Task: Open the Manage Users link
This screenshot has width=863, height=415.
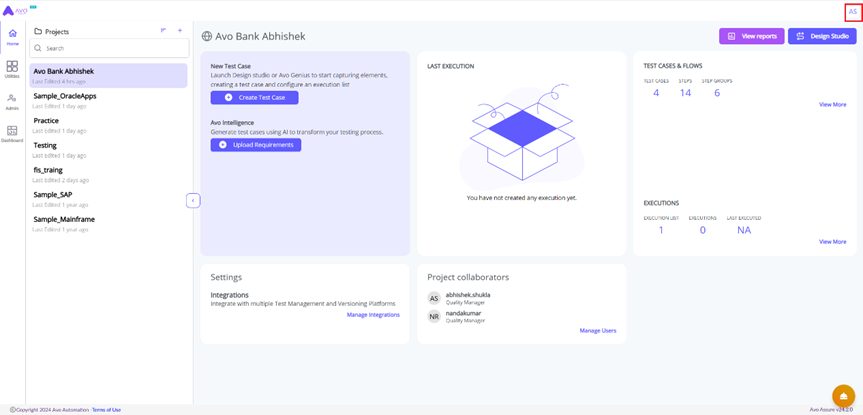Action: 598,330
